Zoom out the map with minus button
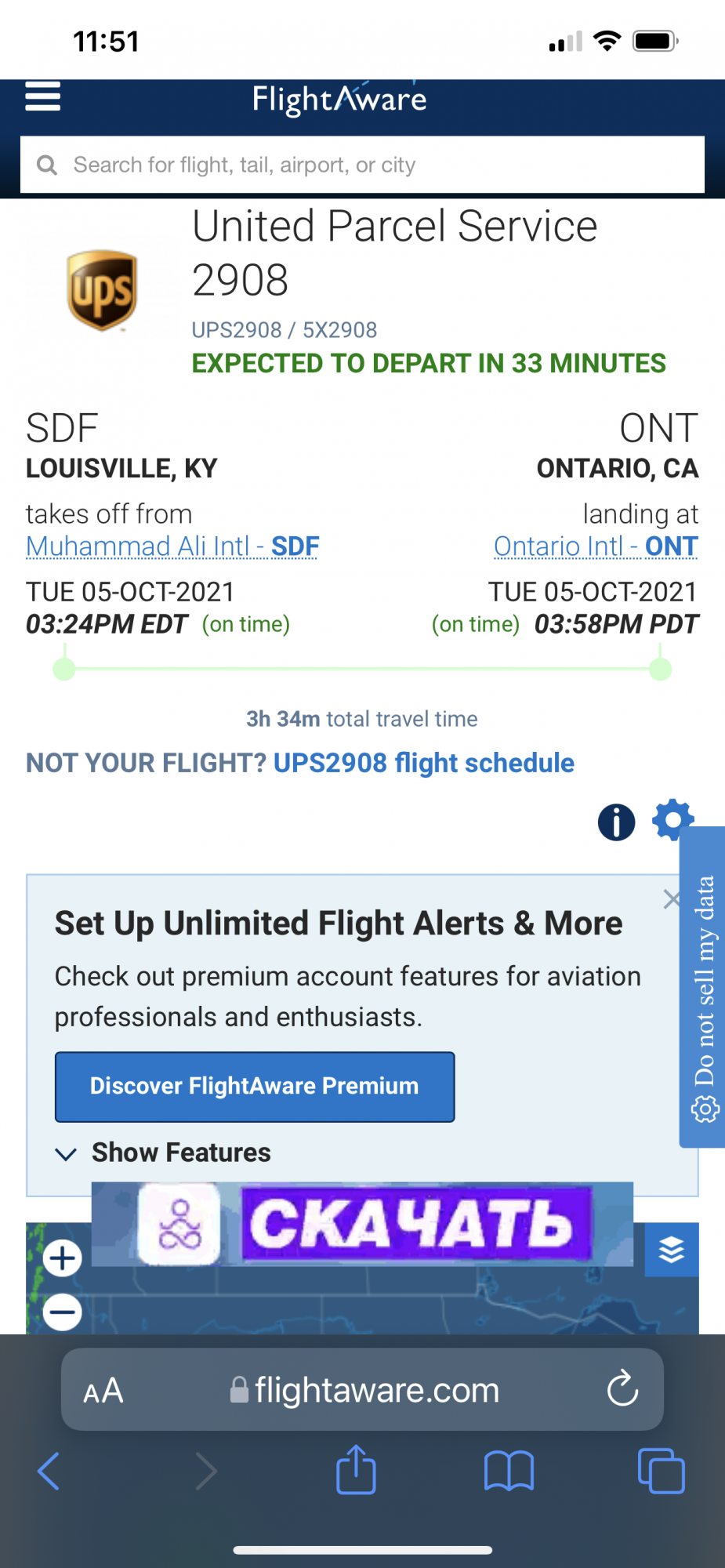The height and width of the screenshot is (1568, 725). point(63,1312)
